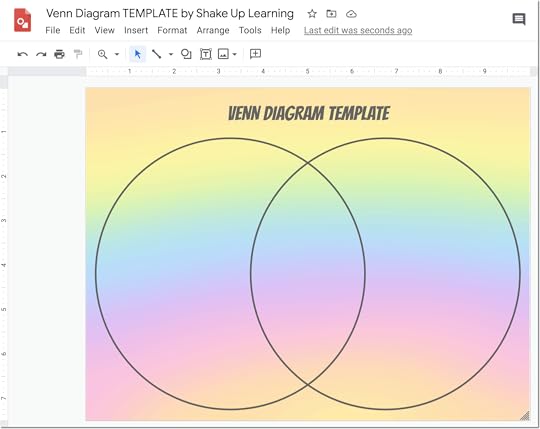Image resolution: width=540 pixels, height=429 pixels.
Task: Open the Arrange menu
Action: (213, 30)
